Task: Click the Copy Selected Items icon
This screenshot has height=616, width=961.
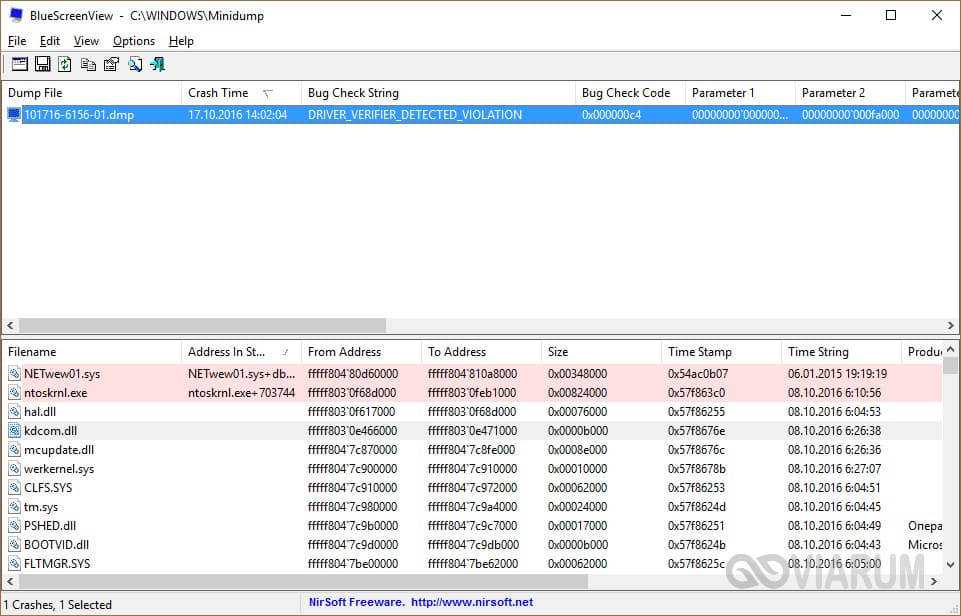Action: [88, 64]
